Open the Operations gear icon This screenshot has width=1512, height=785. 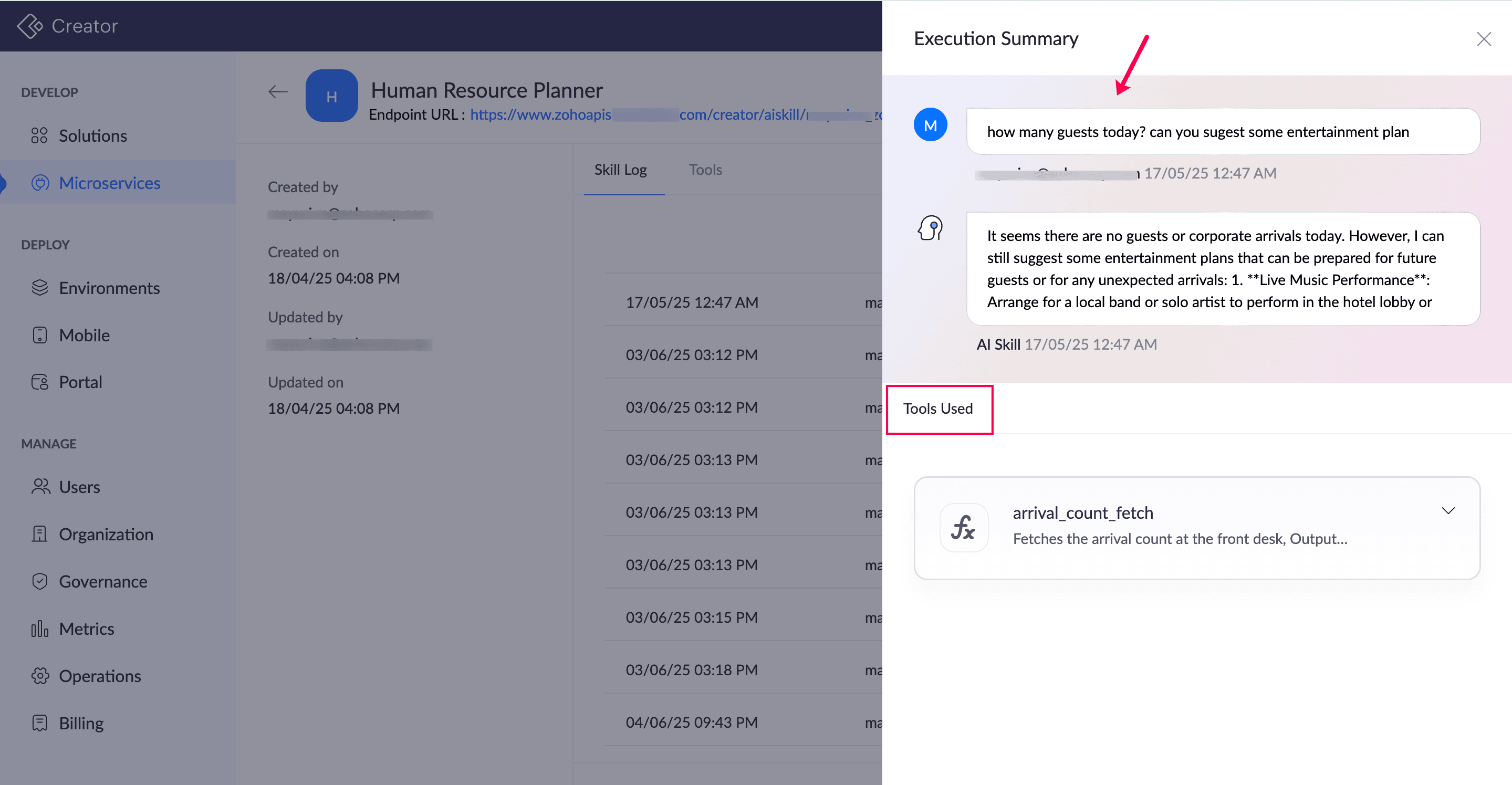(x=39, y=676)
